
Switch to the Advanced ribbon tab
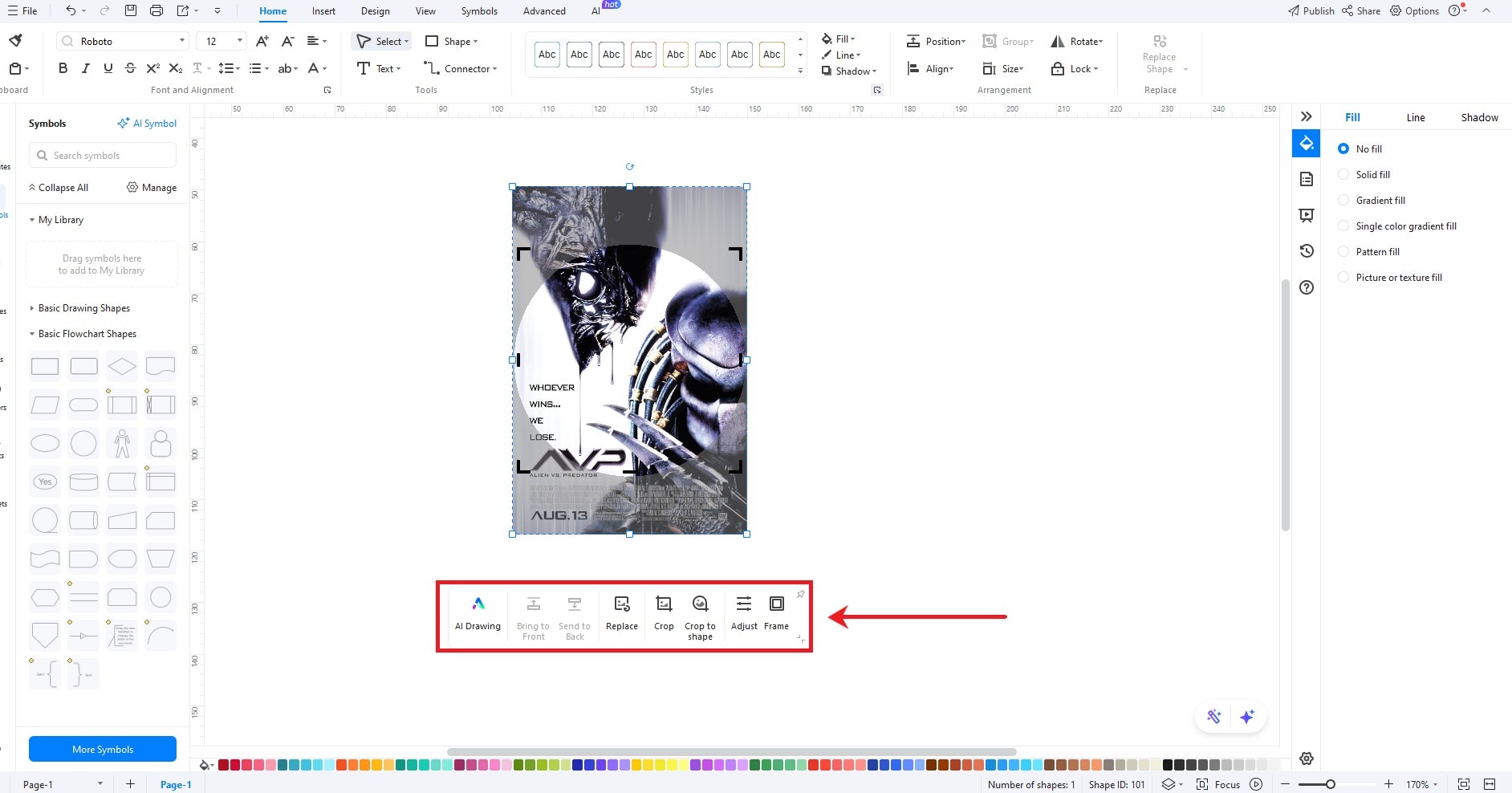point(544,11)
